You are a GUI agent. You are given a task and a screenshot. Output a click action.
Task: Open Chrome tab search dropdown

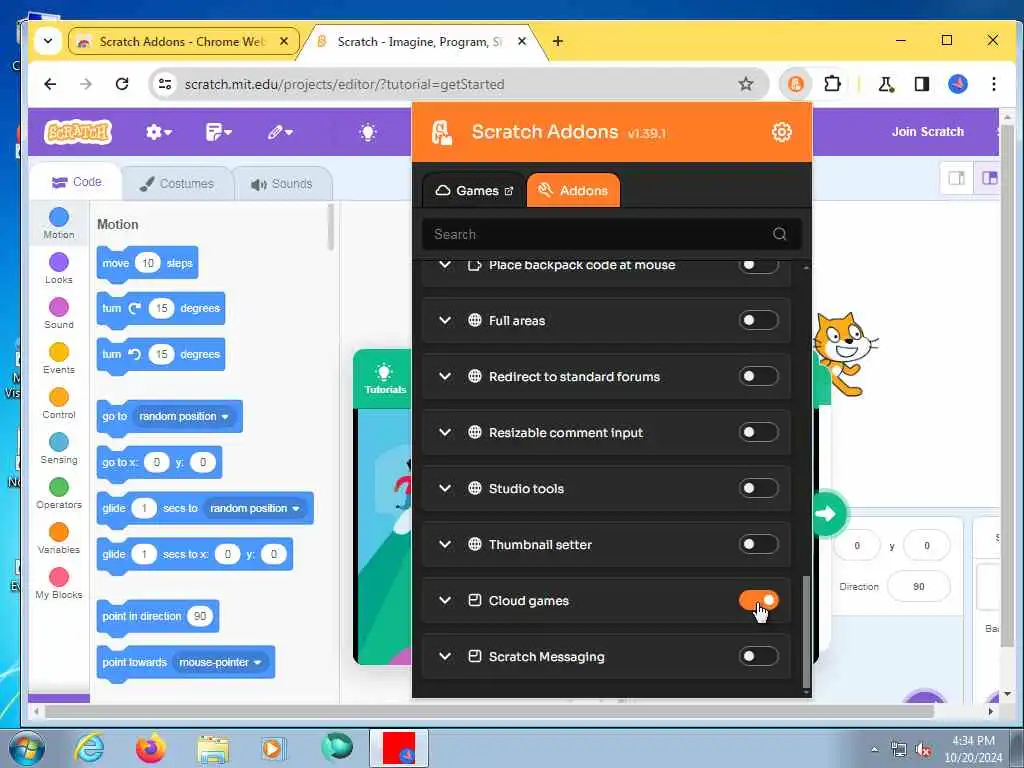(48, 41)
